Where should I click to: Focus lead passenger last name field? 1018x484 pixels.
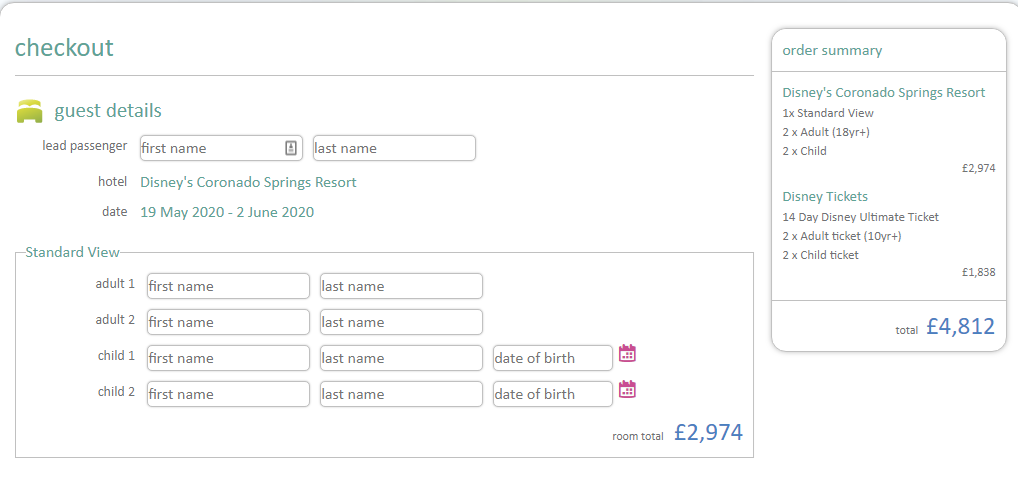394,148
